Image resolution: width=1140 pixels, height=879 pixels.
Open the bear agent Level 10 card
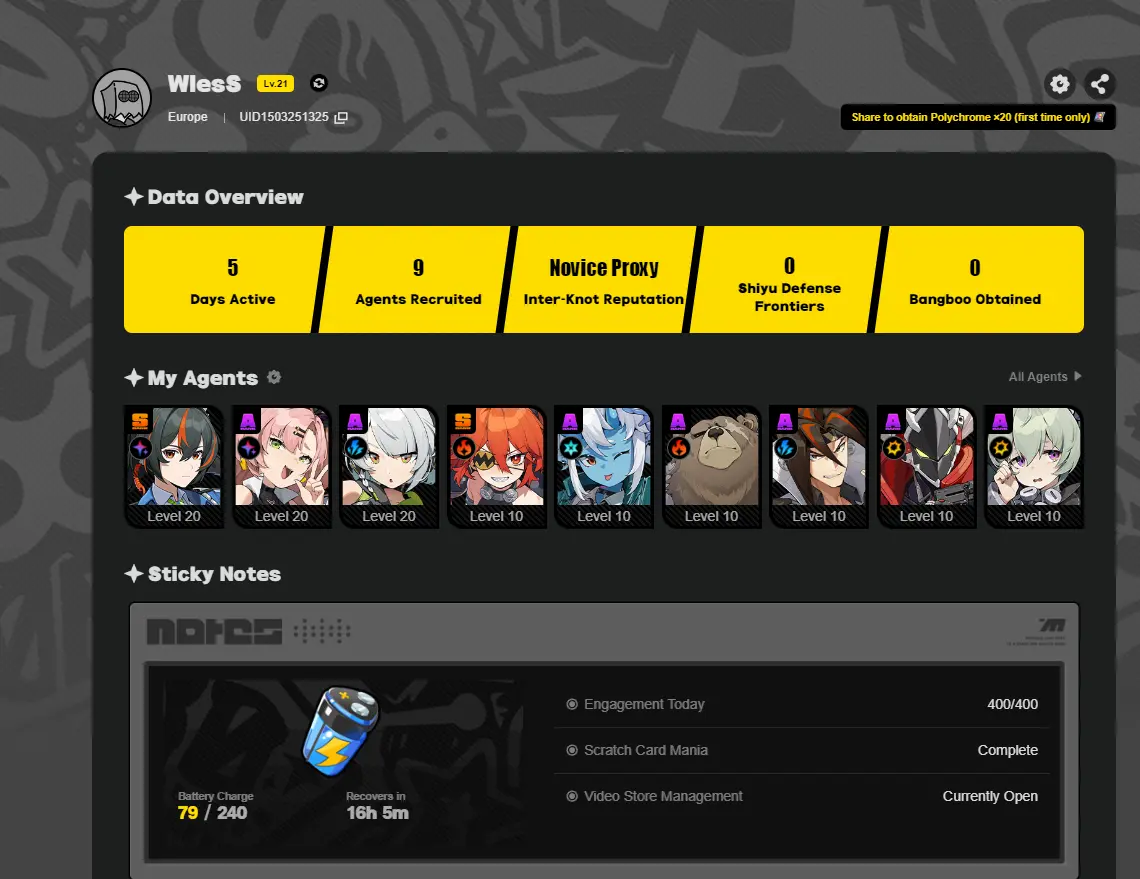pos(712,466)
